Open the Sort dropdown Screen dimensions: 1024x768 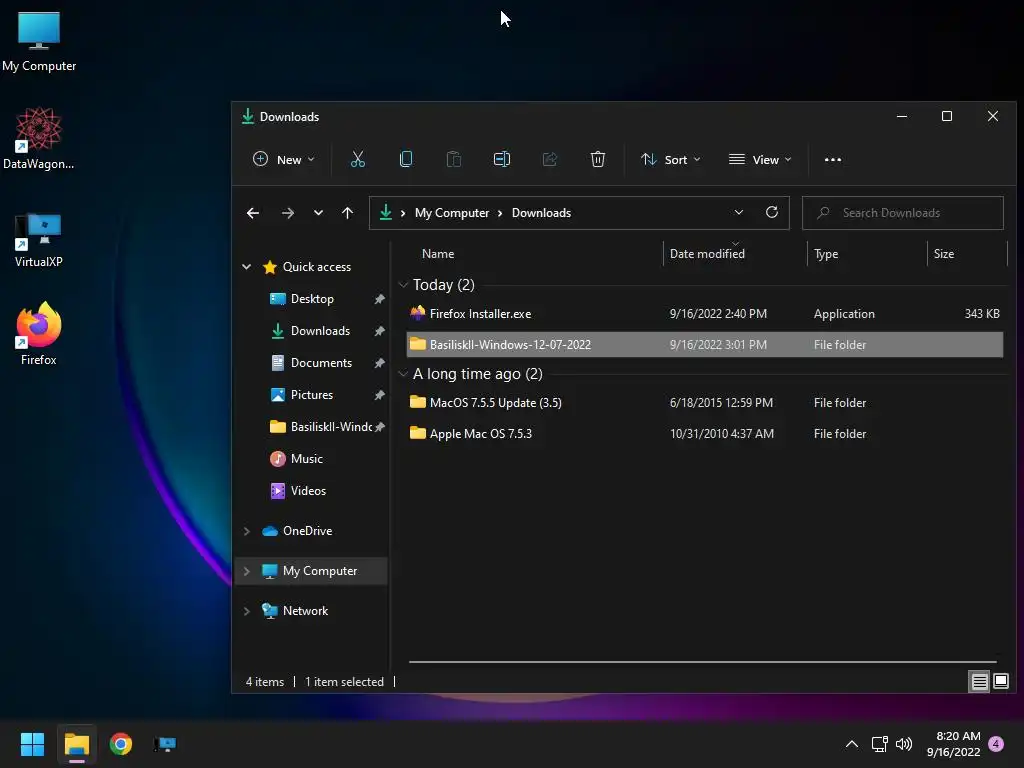pyautogui.click(x=671, y=159)
